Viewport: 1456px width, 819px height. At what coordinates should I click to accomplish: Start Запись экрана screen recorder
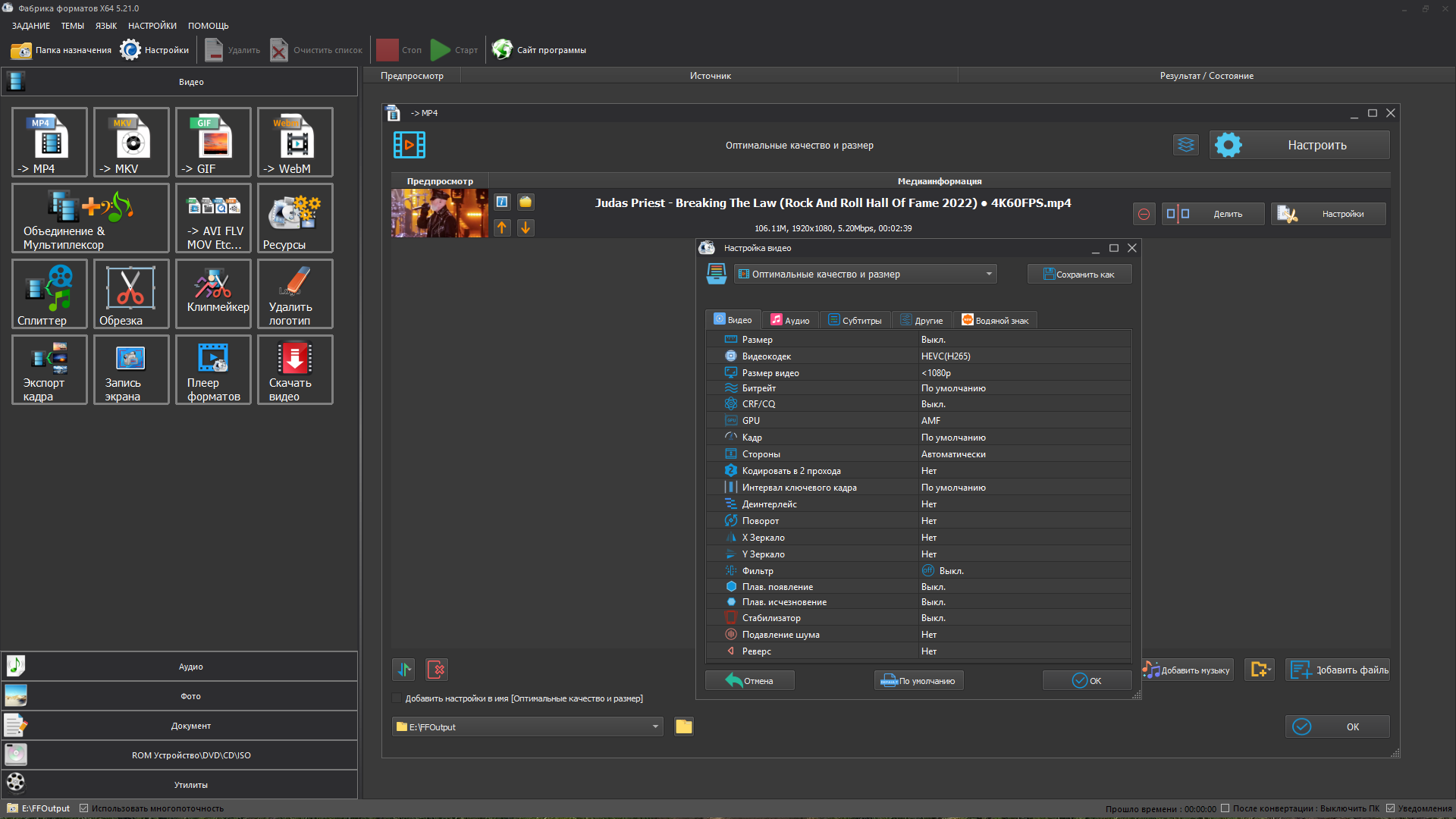pos(131,370)
